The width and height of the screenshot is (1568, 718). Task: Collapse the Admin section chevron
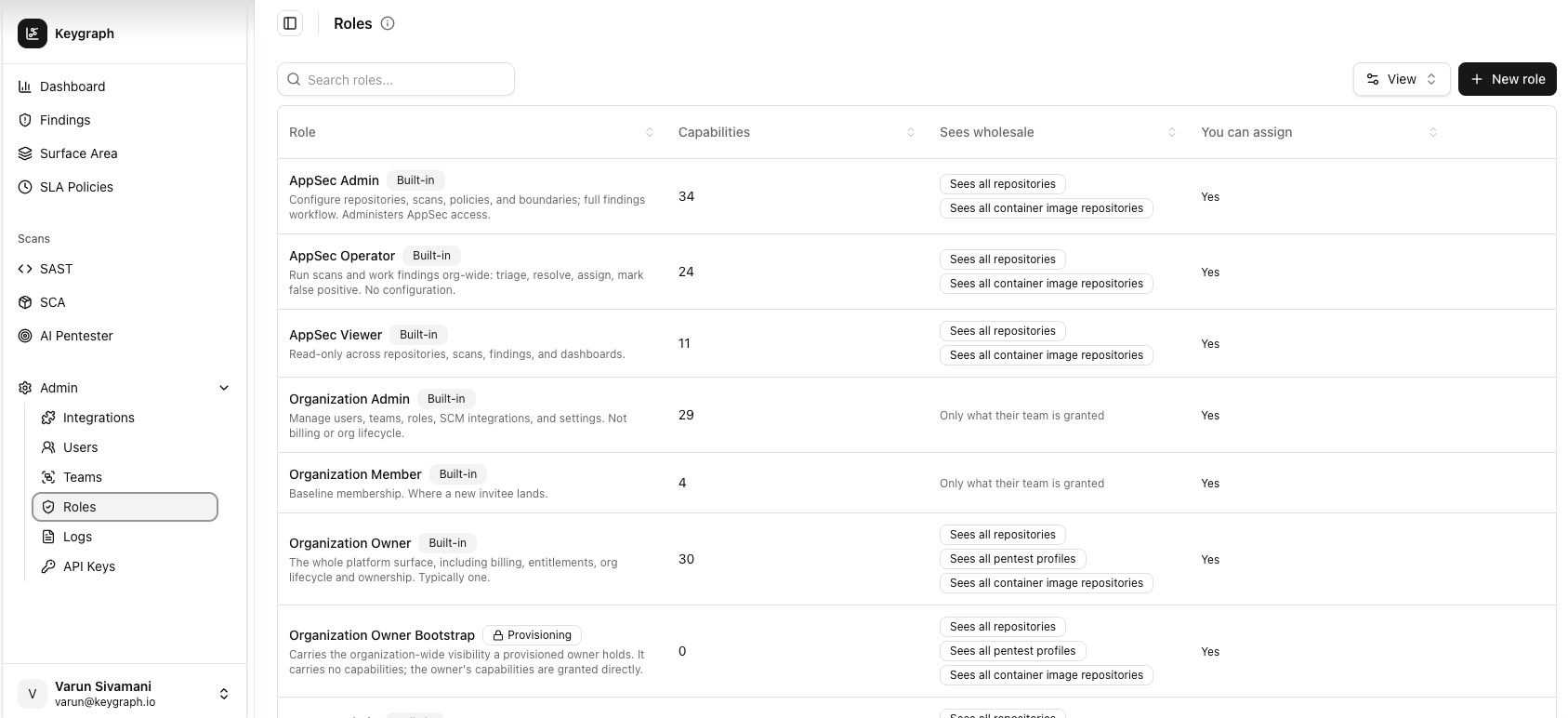pos(224,388)
